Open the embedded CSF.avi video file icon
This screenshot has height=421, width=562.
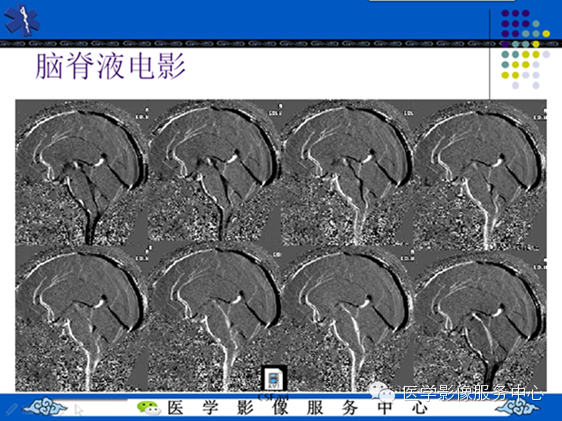pos(274,379)
